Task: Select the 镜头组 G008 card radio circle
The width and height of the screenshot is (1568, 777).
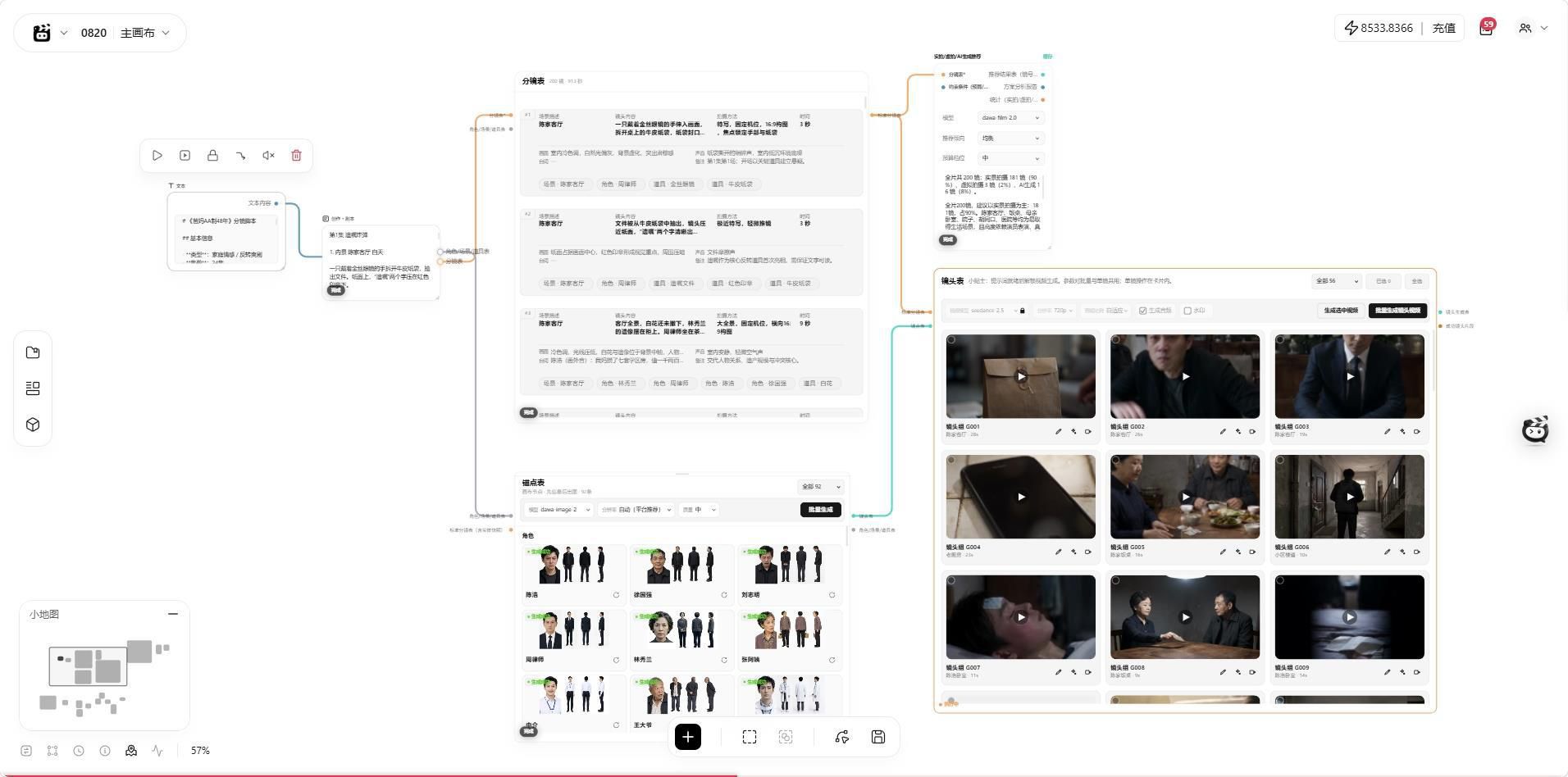Action: tap(1115, 580)
